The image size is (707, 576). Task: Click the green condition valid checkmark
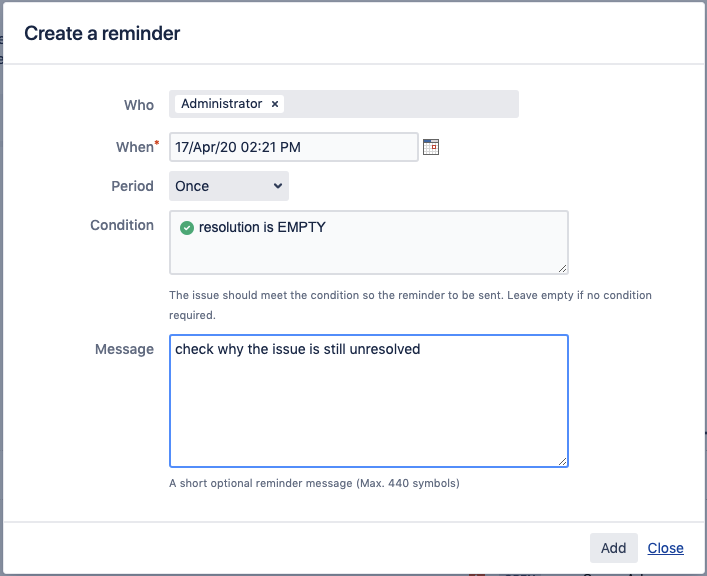[x=186, y=227]
